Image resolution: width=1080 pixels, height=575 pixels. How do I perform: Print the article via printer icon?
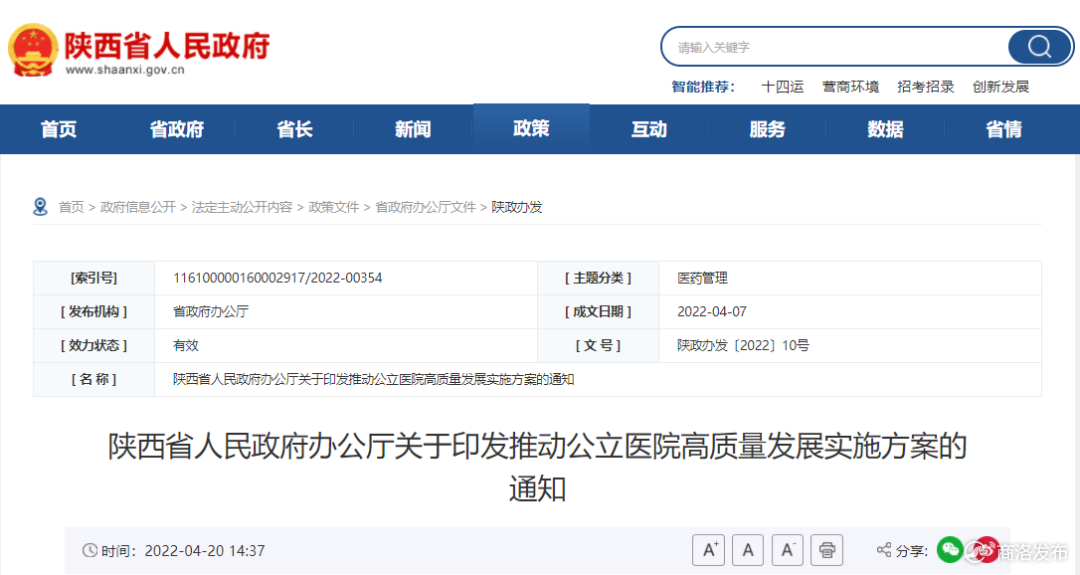coord(826,550)
